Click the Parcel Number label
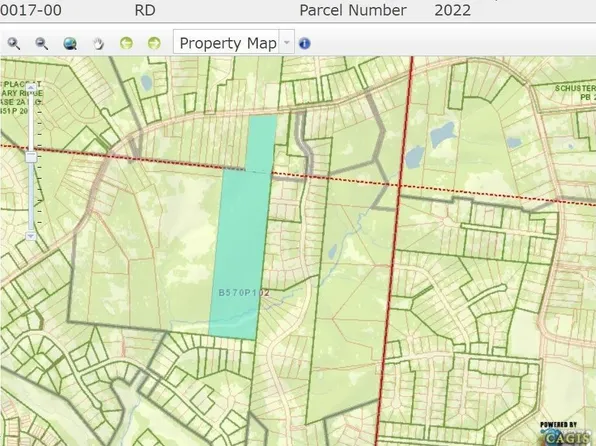This screenshot has width=596, height=446. (353, 10)
